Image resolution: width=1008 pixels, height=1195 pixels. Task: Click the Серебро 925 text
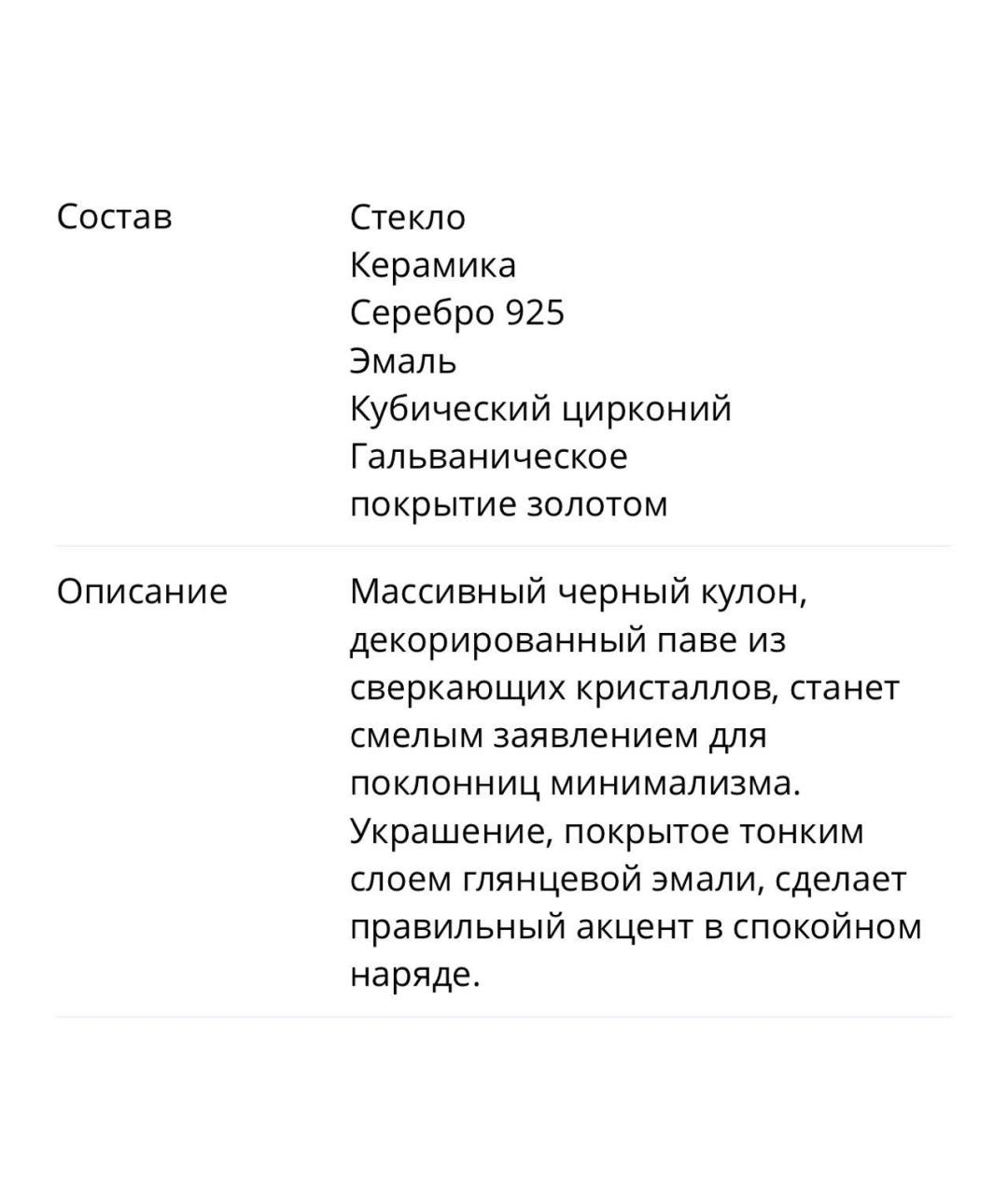(x=457, y=313)
